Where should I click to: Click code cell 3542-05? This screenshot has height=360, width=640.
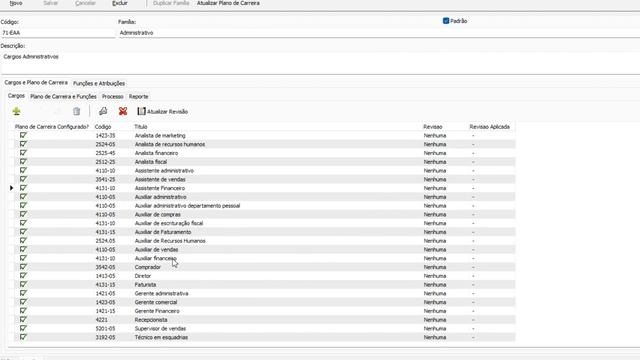[x=105, y=267]
